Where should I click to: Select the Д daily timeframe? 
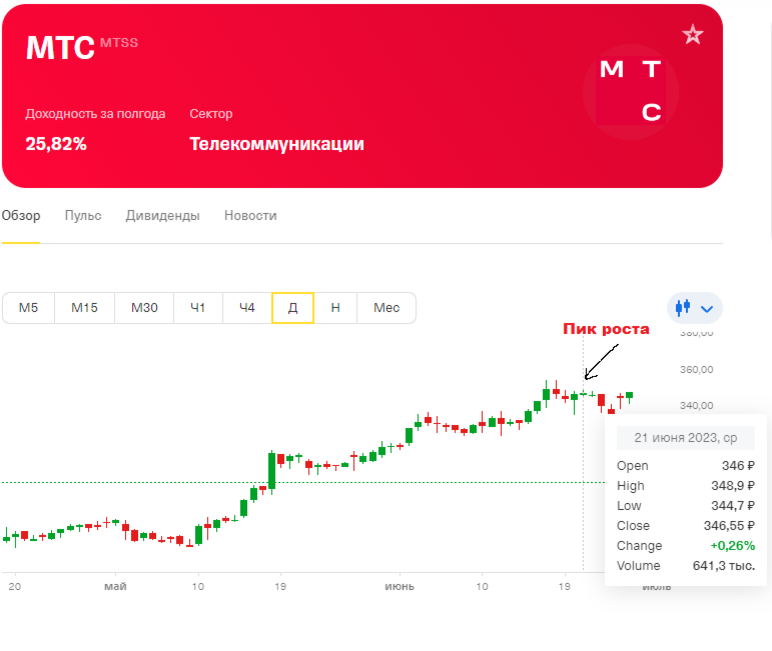(292, 308)
